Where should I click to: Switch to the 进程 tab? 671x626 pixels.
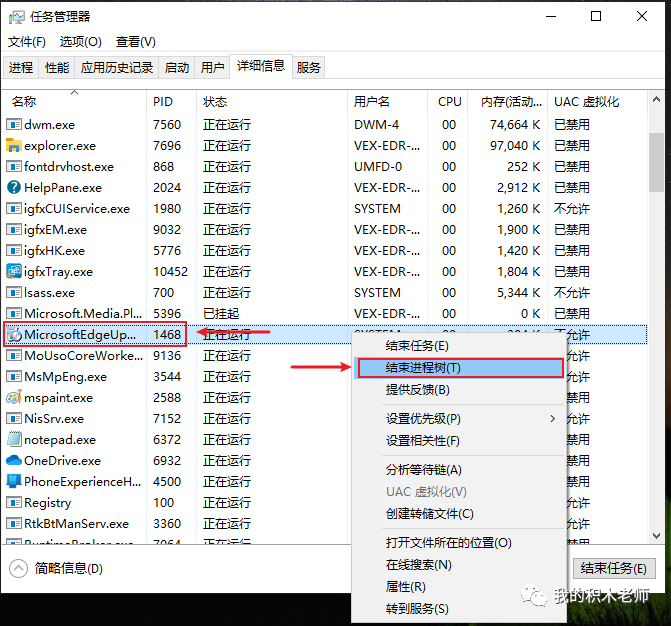[x=21, y=67]
